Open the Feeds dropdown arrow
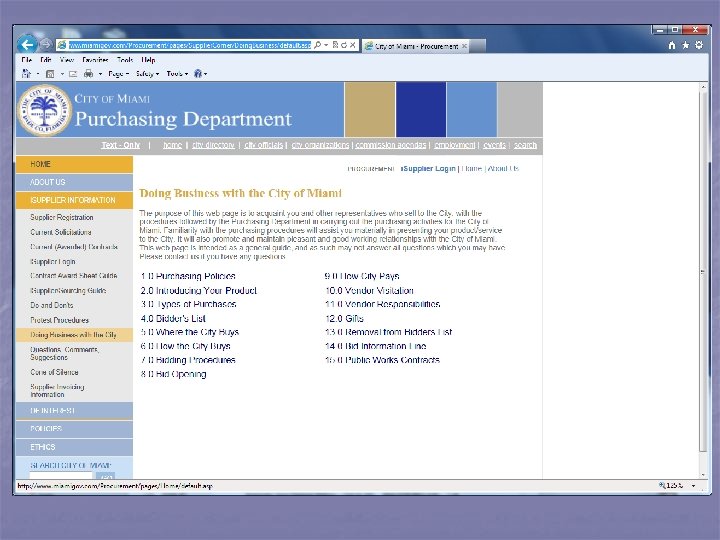This screenshot has width=720, height=540. 62,74
